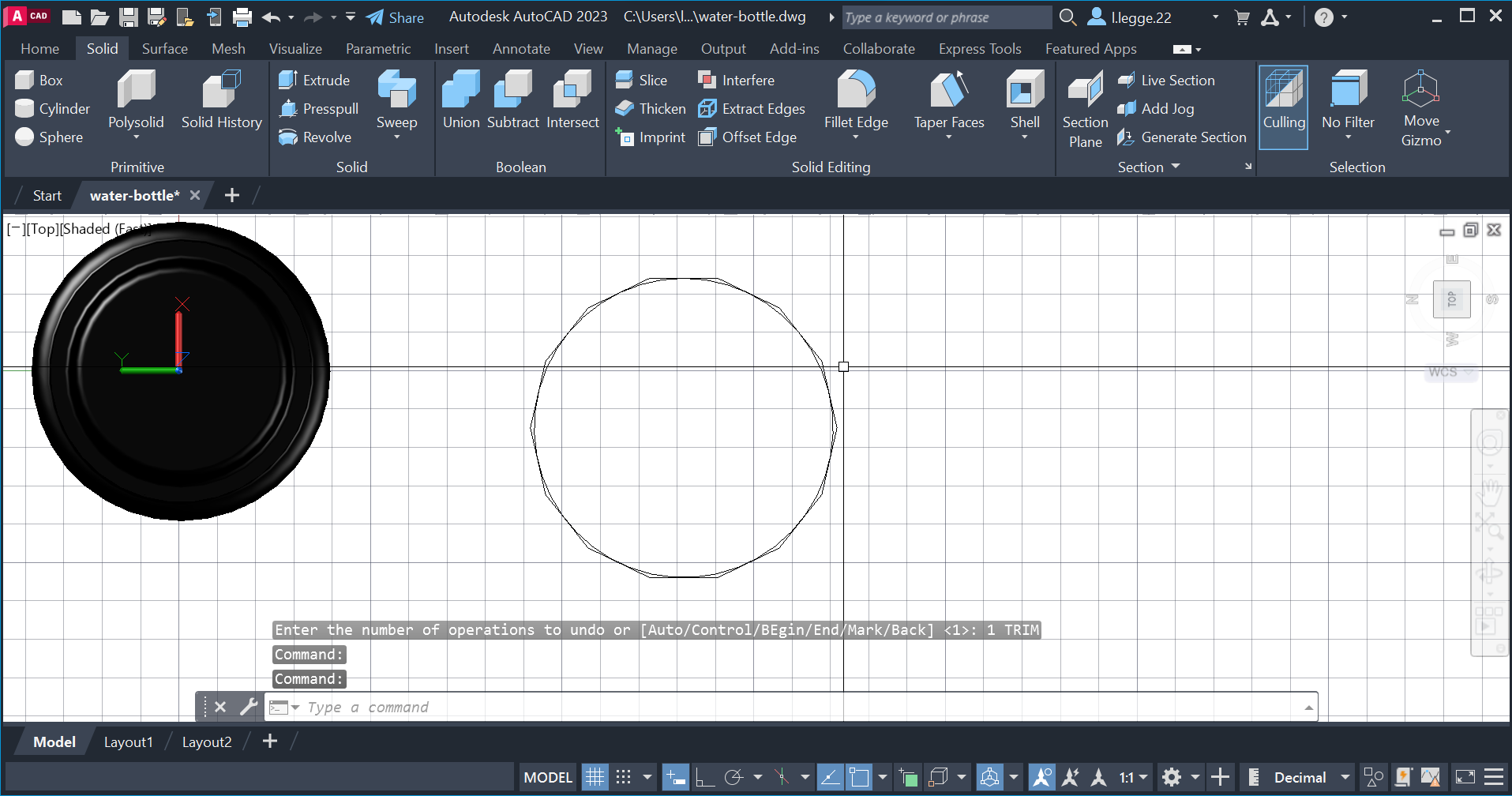The image size is (1512, 796).
Task: Click the Taper Faces icon
Action: point(949,88)
